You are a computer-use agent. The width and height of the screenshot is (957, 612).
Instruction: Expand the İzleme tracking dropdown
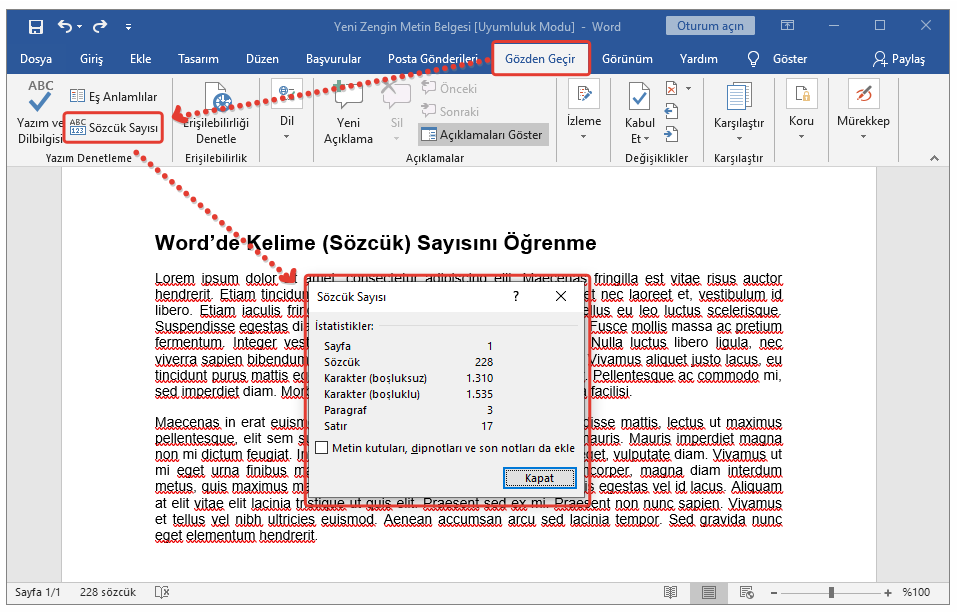[x=584, y=112]
